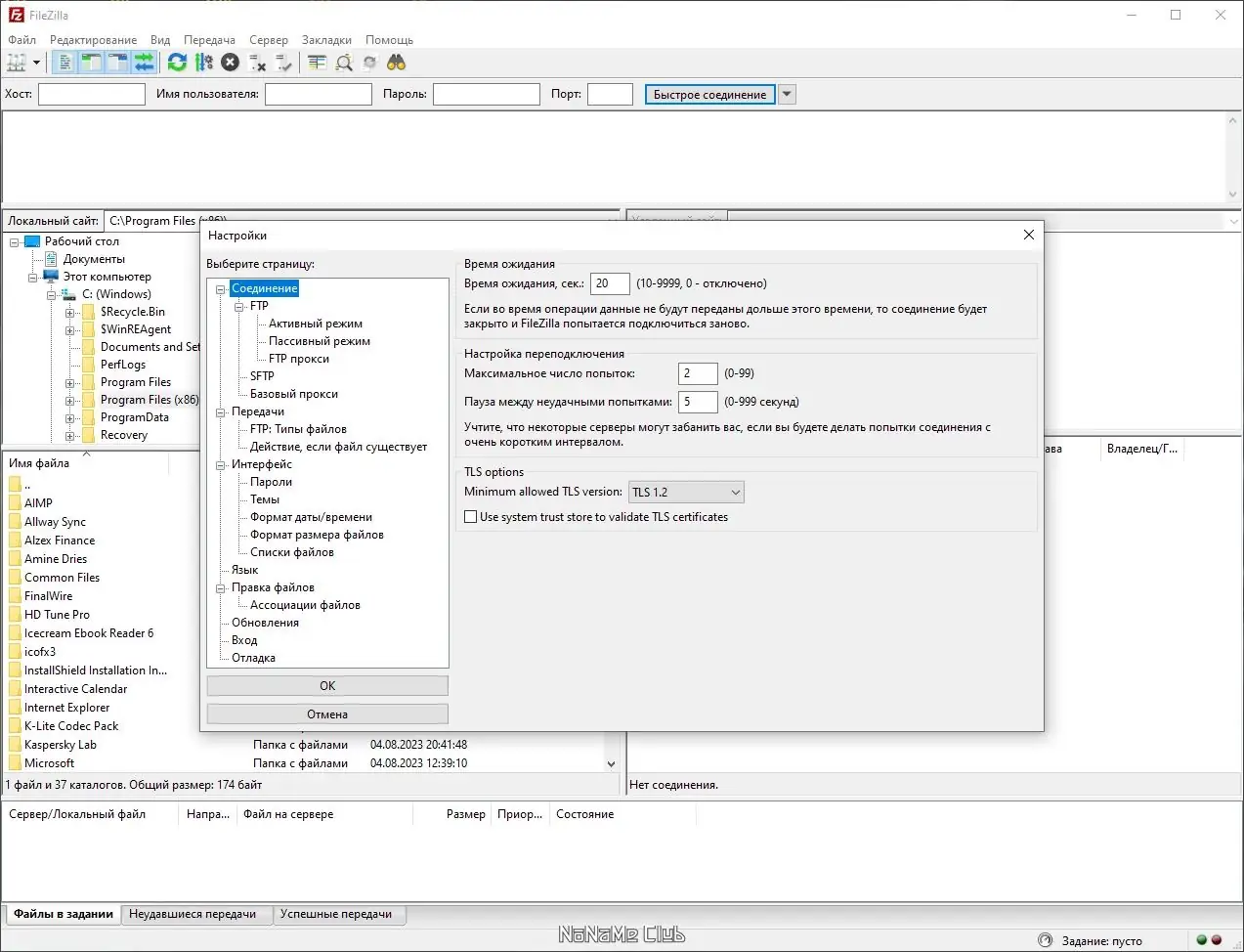Expand $Recycle.Bin folder in local tree
Image resolution: width=1244 pixels, height=952 pixels.
coord(70,313)
